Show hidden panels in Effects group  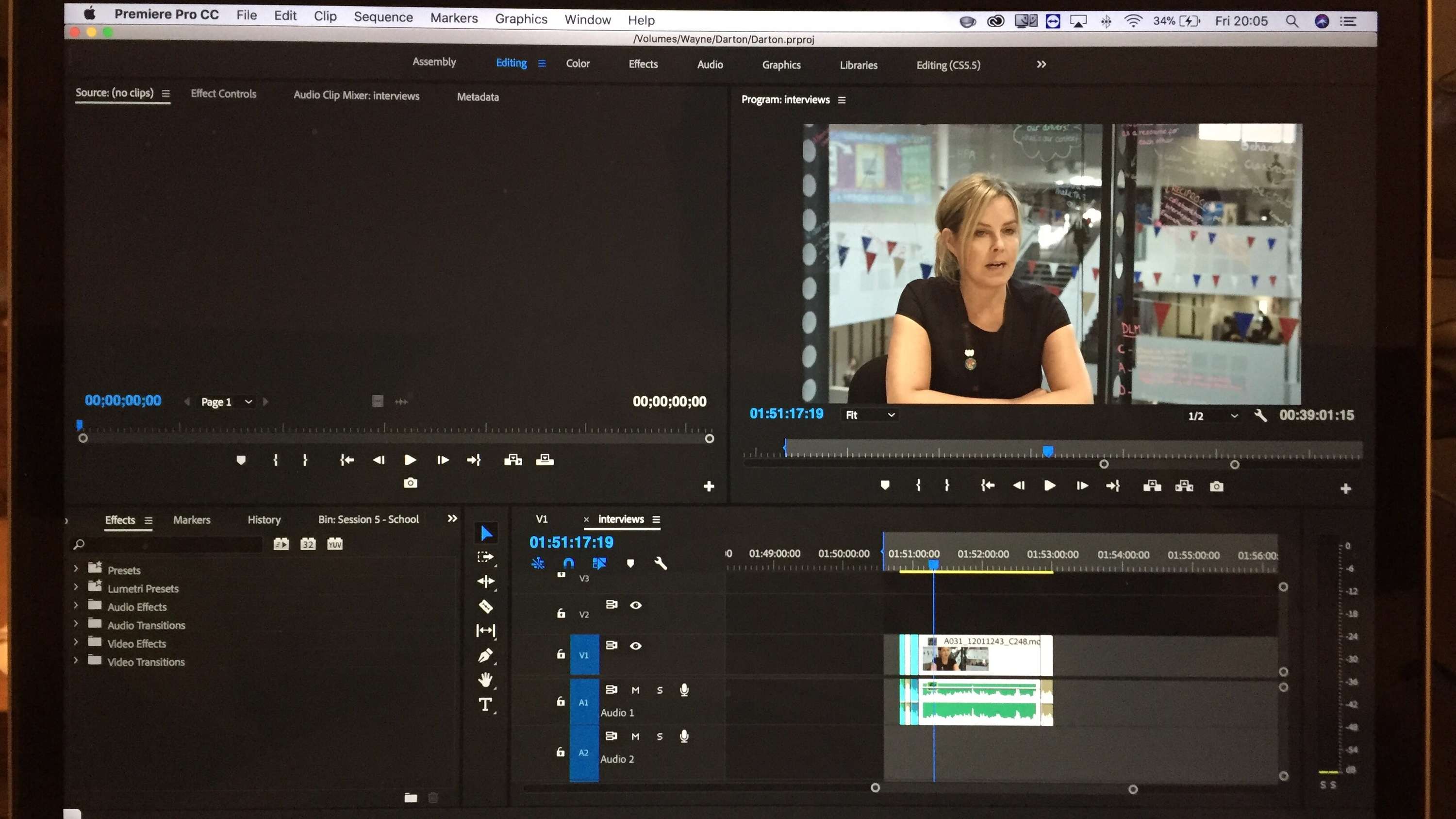(x=452, y=518)
